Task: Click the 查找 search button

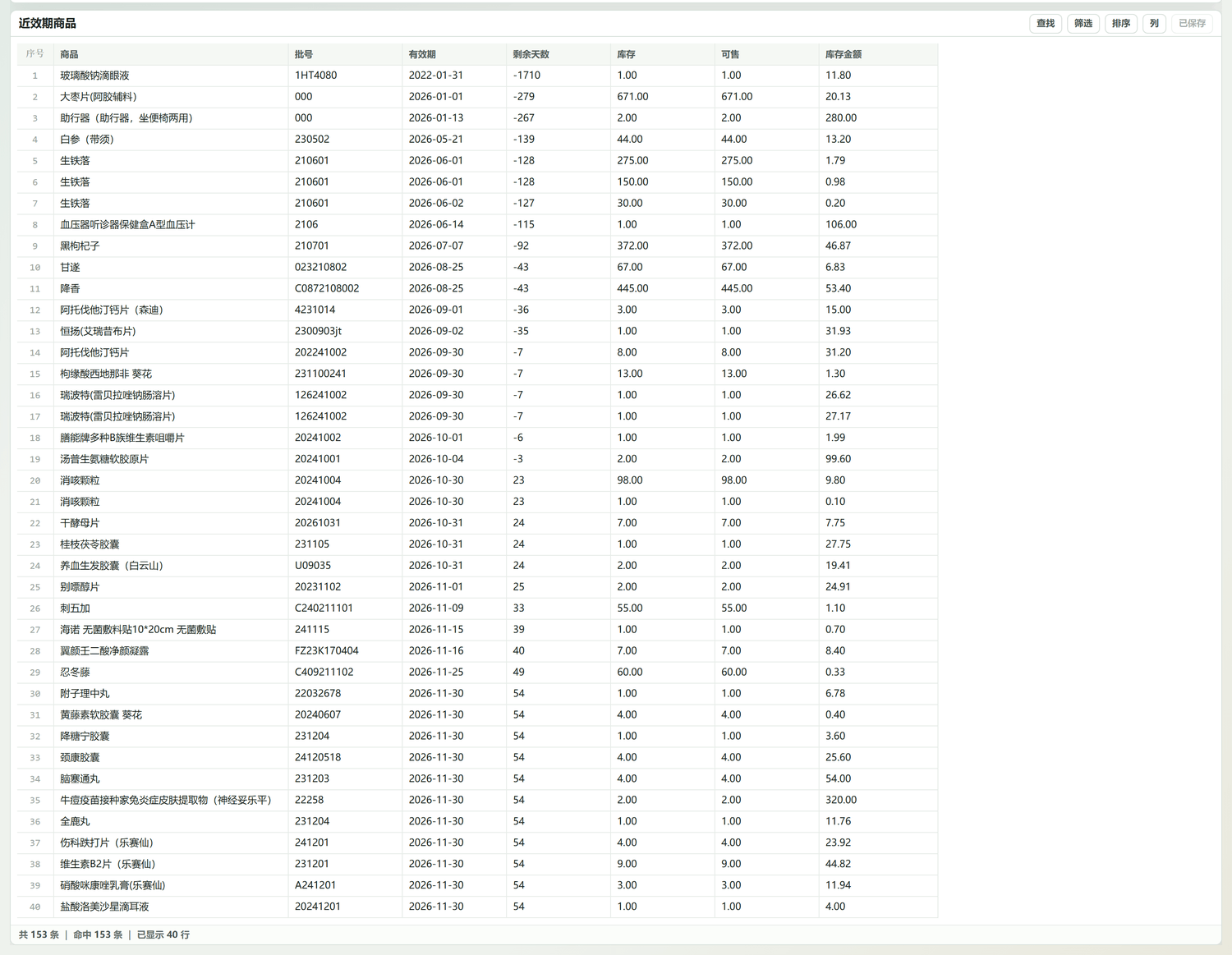Action: [x=1046, y=24]
